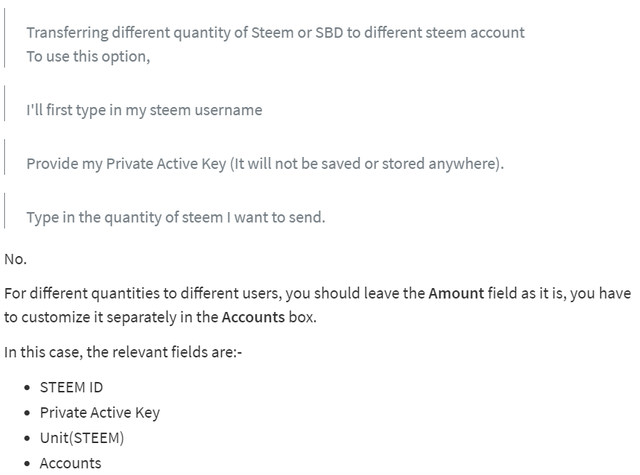Viewport: 640px width, 475px height.
Task: Click the "Unit(STEEM)" bullet item
Action: [82, 438]
